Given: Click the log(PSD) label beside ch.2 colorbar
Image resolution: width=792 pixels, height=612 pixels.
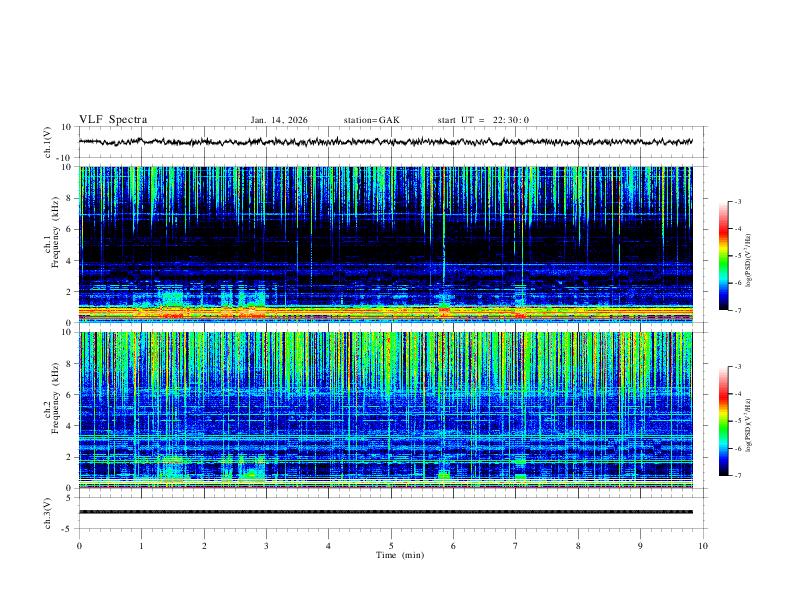Looking at the screenshot, I should [748, 425].
